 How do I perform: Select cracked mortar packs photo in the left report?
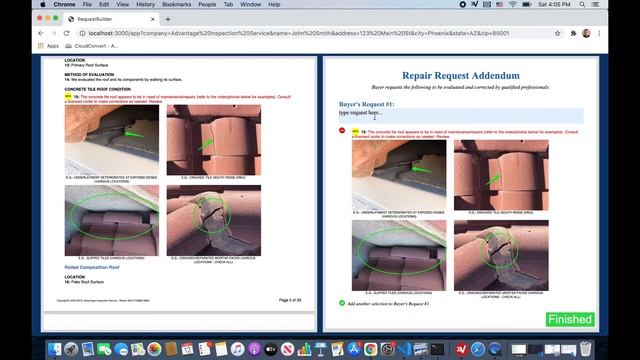tap(214, 220)
